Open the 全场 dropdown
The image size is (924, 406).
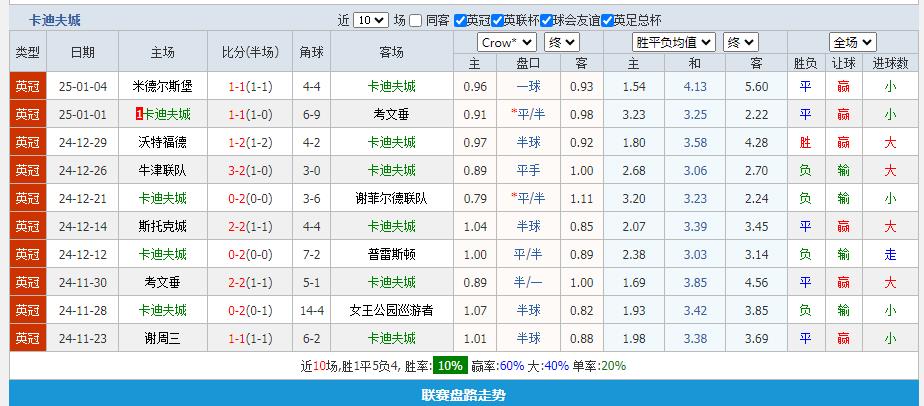(852, 42)
